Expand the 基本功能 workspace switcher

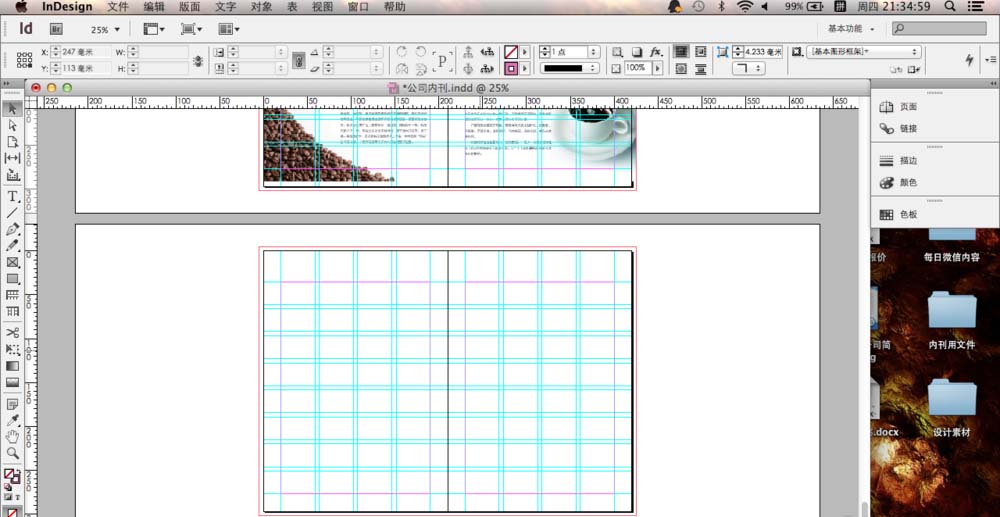point(851,29)
